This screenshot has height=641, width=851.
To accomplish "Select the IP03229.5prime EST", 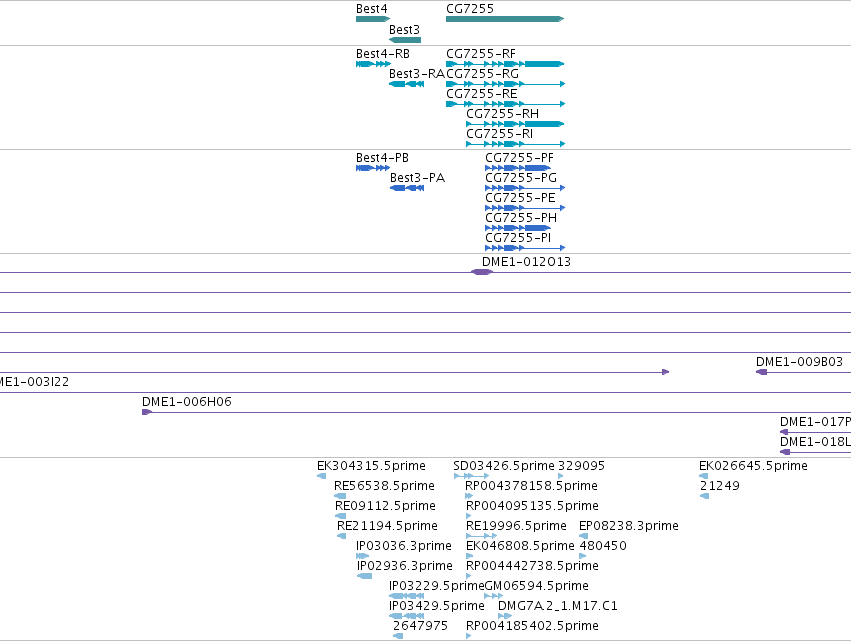I will (406, 596).
